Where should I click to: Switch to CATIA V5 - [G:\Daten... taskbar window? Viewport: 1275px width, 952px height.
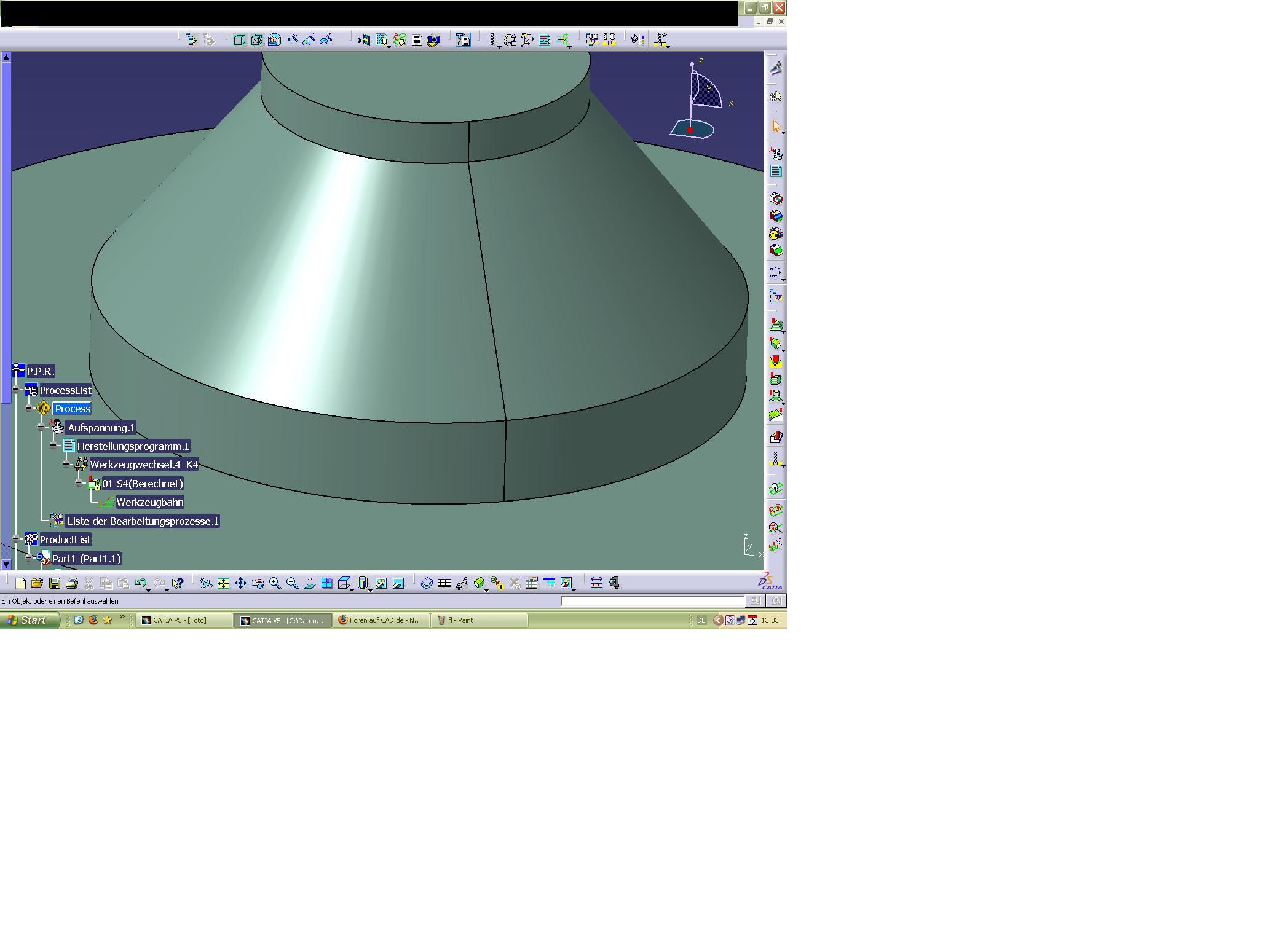tap(283, 620)
